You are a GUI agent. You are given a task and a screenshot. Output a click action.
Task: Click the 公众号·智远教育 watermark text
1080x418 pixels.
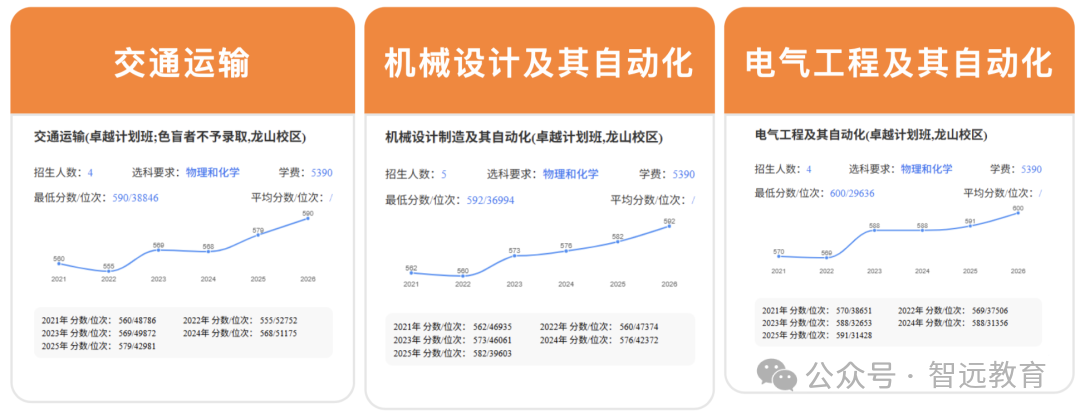[926, 375]
